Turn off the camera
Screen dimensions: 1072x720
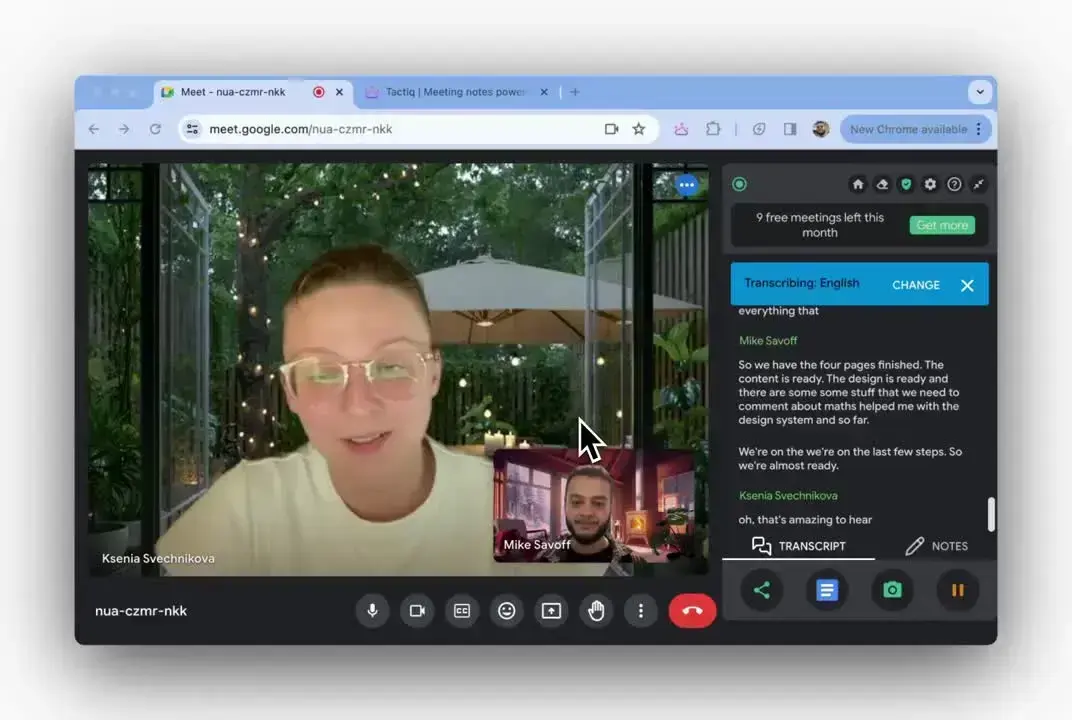click(x=417, y=610)
